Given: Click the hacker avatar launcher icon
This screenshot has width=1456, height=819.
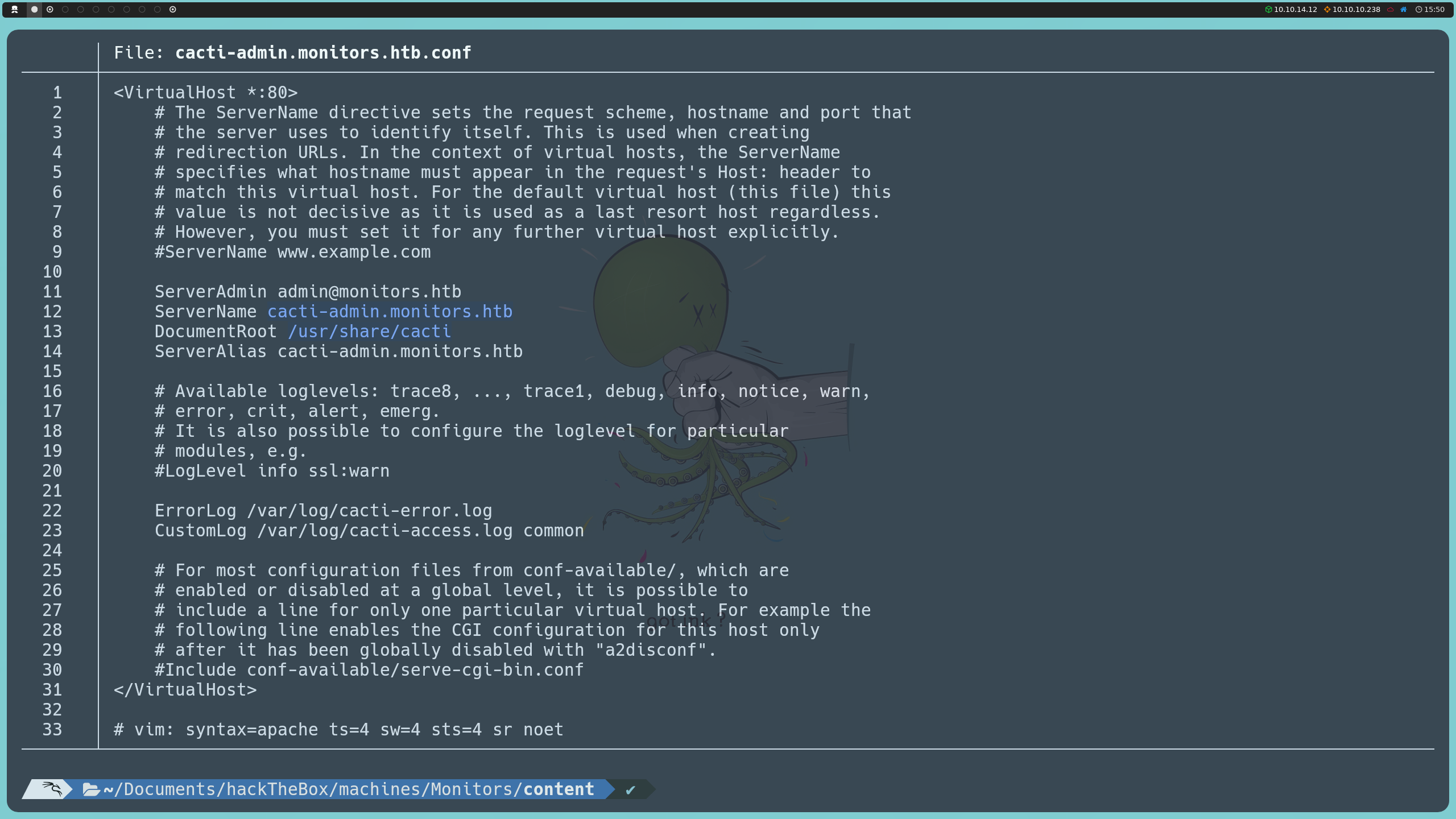Looking at the screenshot, I should point(15,9).
